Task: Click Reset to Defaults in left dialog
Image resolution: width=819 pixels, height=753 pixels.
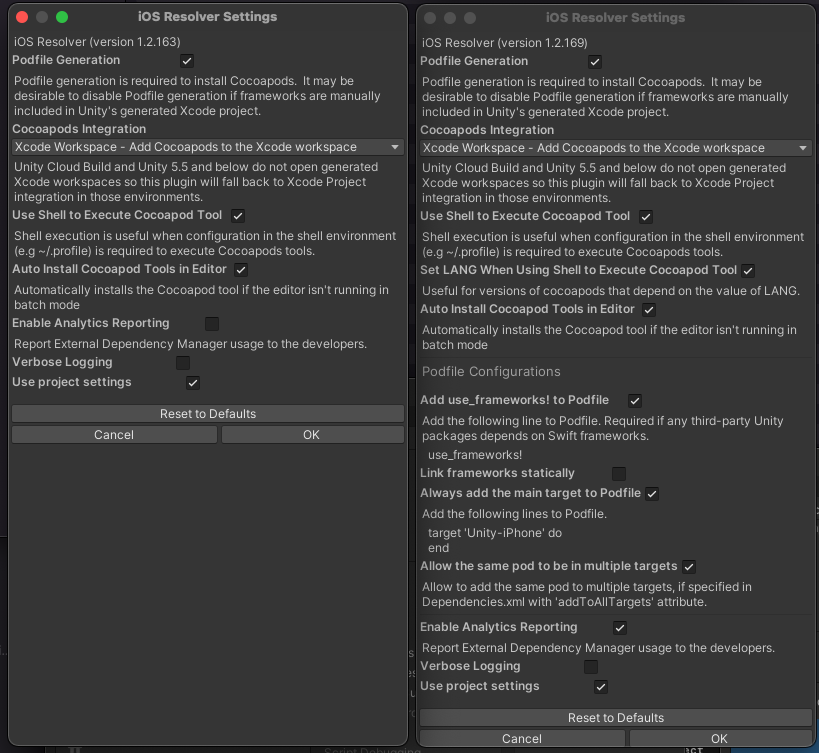Action: click(207, 413)
